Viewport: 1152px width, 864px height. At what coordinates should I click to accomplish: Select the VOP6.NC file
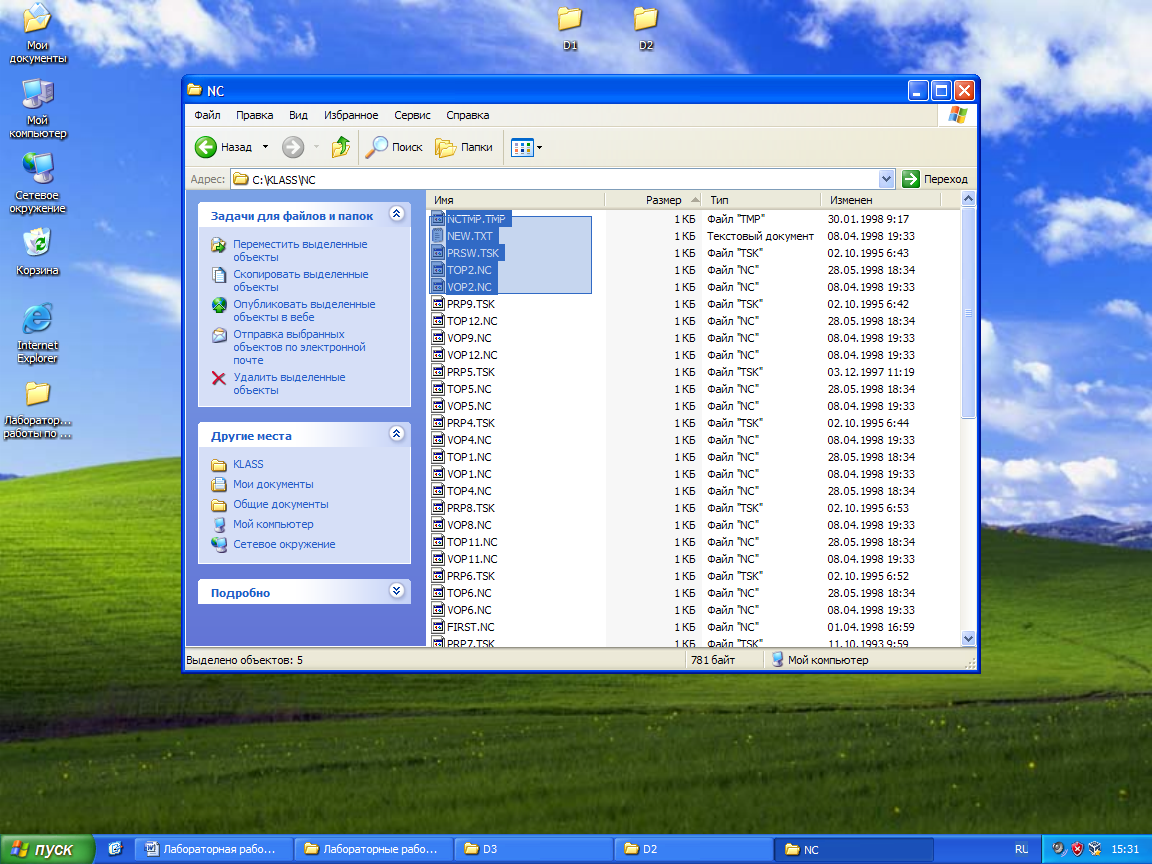461,610
